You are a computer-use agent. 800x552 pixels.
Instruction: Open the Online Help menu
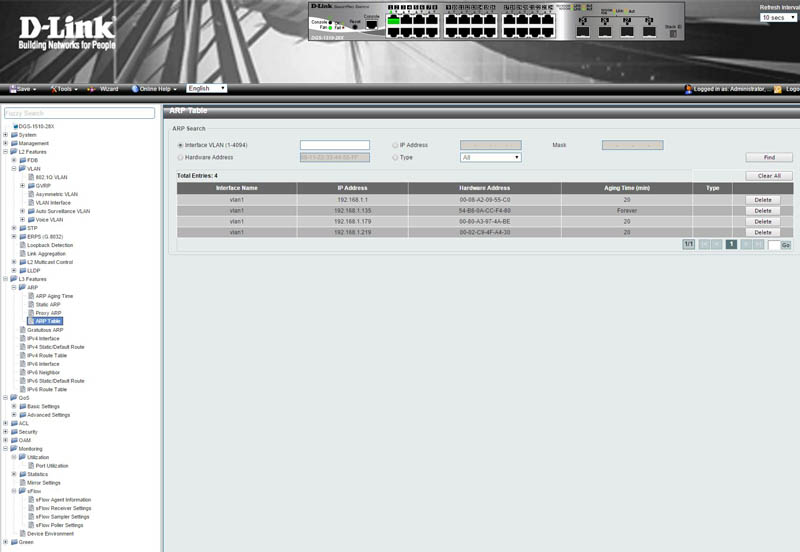click(154, 89)
